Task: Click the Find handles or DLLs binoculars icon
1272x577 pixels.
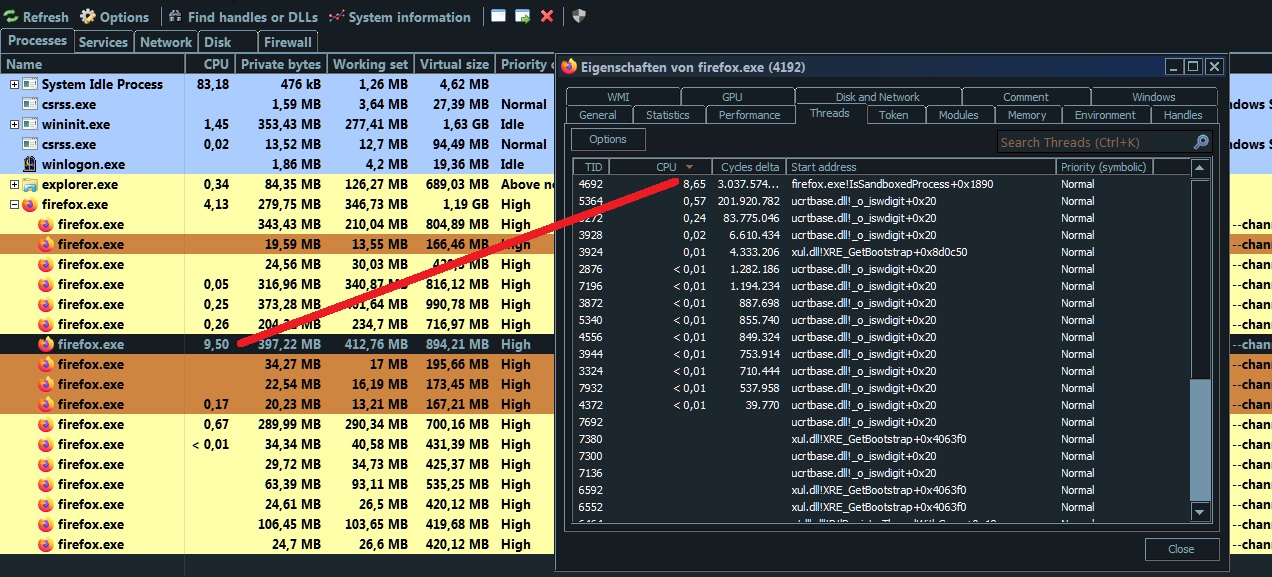Action: tap(175, 17)
